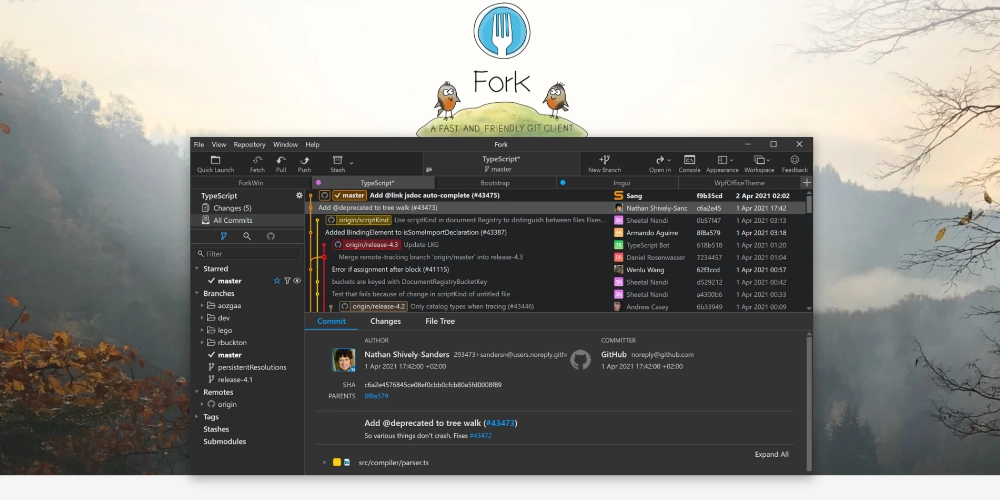Switch to the File Tree detail tab
This screenshot has height=500, width=1000.
pos(440,321)
